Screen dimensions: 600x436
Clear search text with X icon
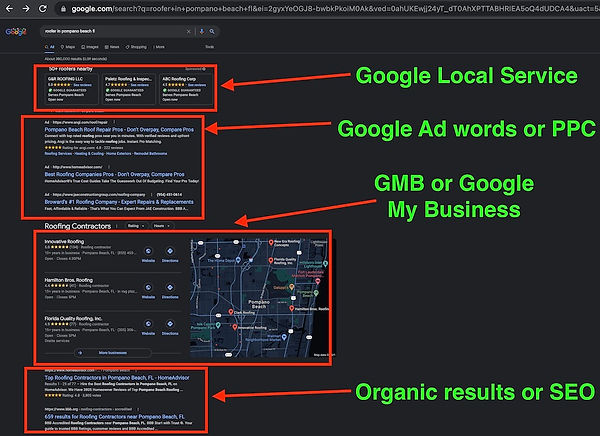pyautogui.click(x=189, y=32)
